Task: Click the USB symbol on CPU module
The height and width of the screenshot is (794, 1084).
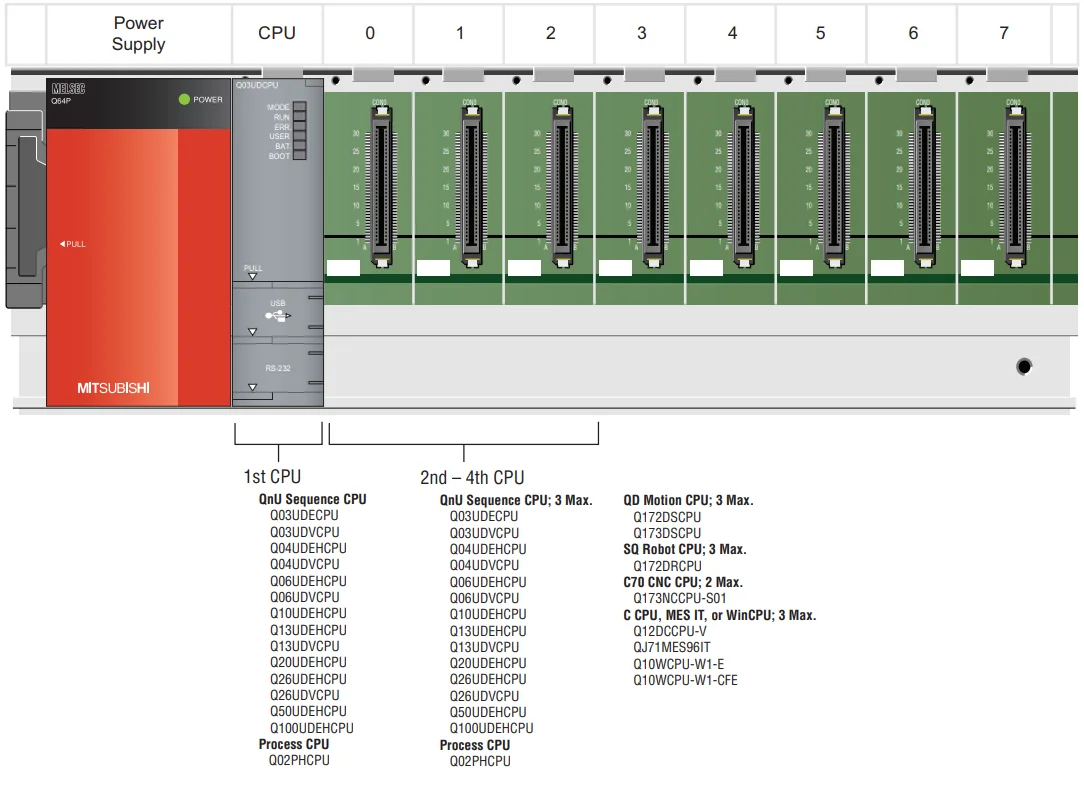Action: point(278,315)
